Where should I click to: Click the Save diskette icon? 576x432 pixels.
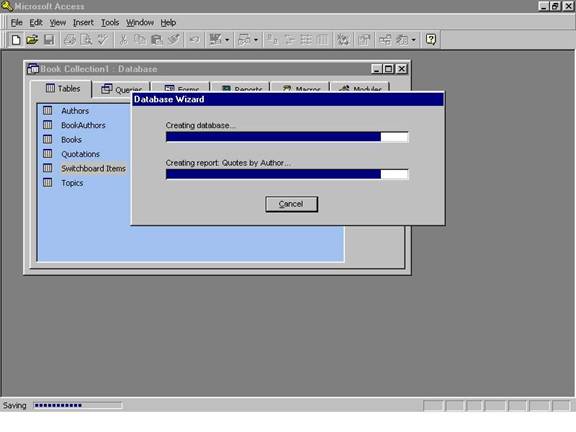click(x=48, y=40)
